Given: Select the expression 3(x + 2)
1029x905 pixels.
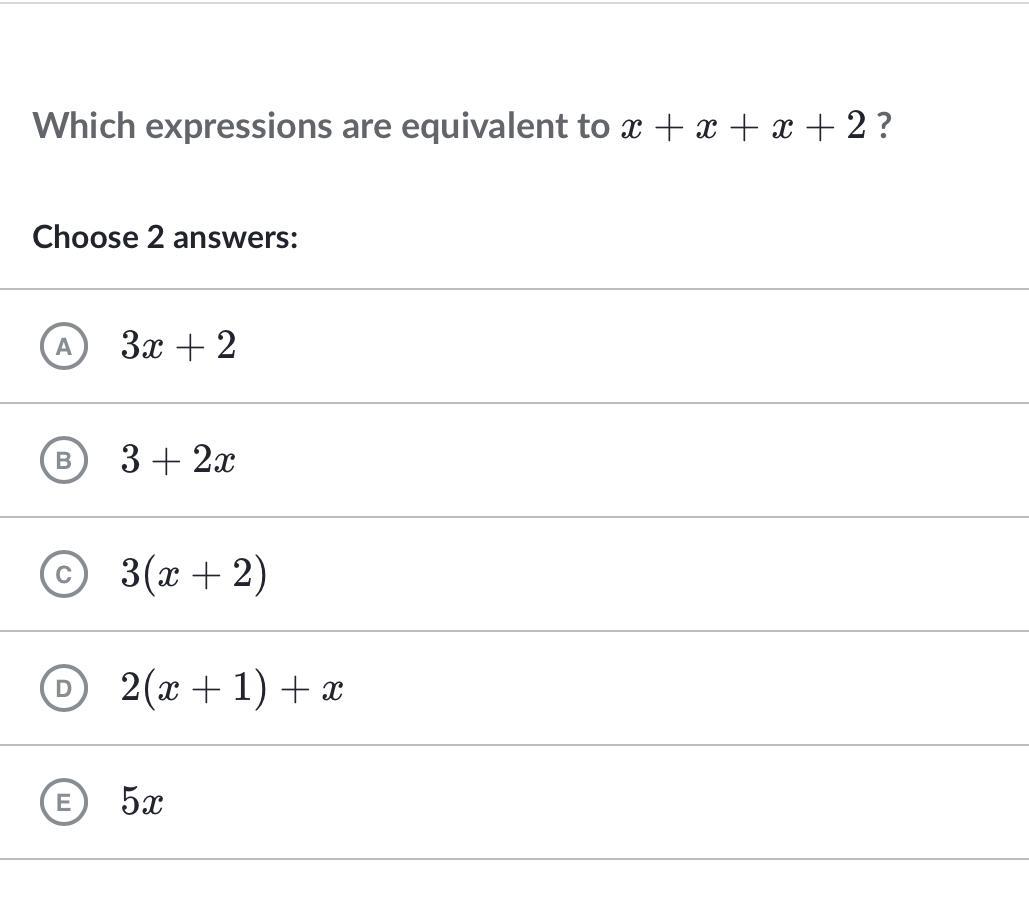Looking at the screenshot, I should [x=194, y=574].
